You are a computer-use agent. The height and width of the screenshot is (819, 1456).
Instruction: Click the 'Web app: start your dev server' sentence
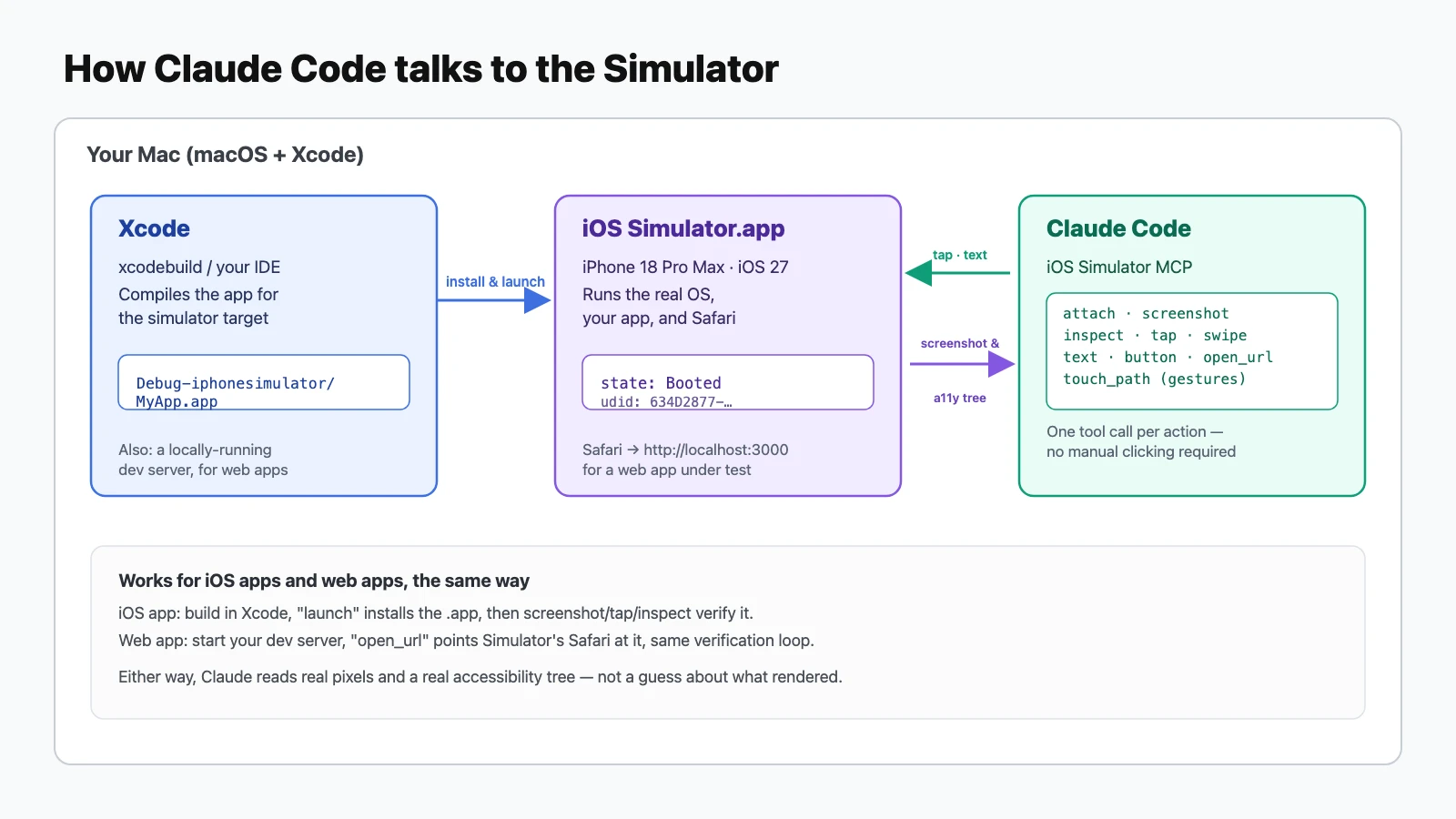tap(466, 641)
